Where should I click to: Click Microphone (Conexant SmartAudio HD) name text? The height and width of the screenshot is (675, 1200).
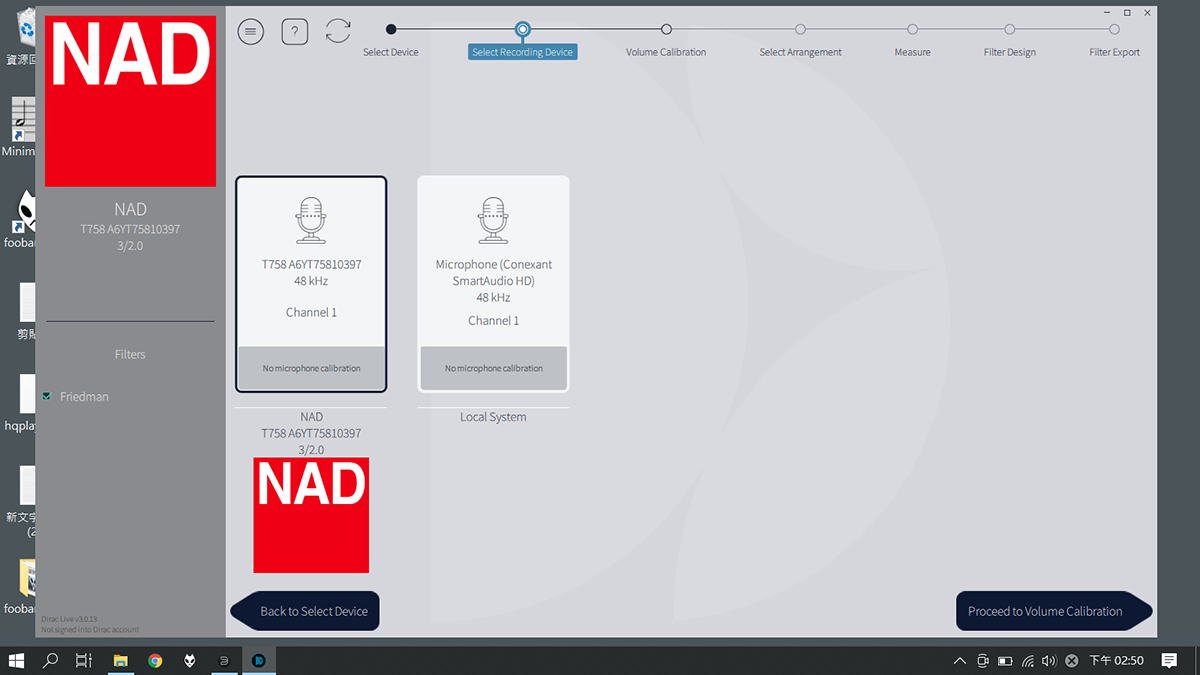click(494, 273)
